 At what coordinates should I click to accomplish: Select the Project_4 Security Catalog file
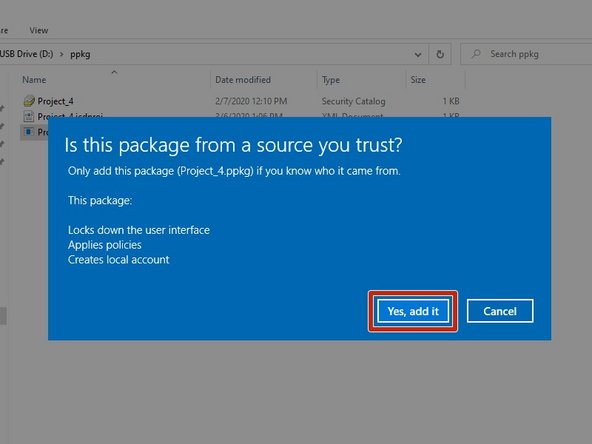coord(240,101)
